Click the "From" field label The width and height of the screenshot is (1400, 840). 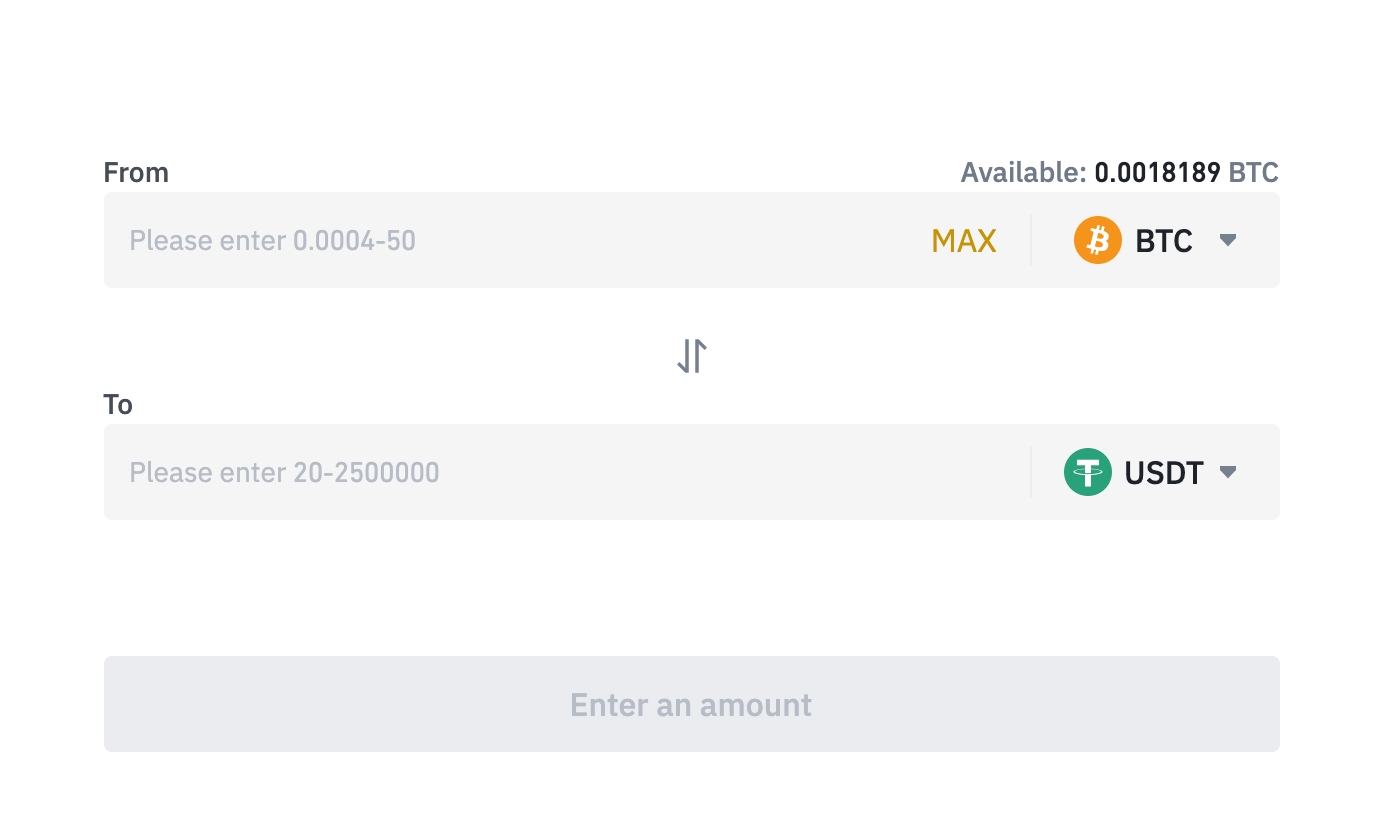point(136,173)
